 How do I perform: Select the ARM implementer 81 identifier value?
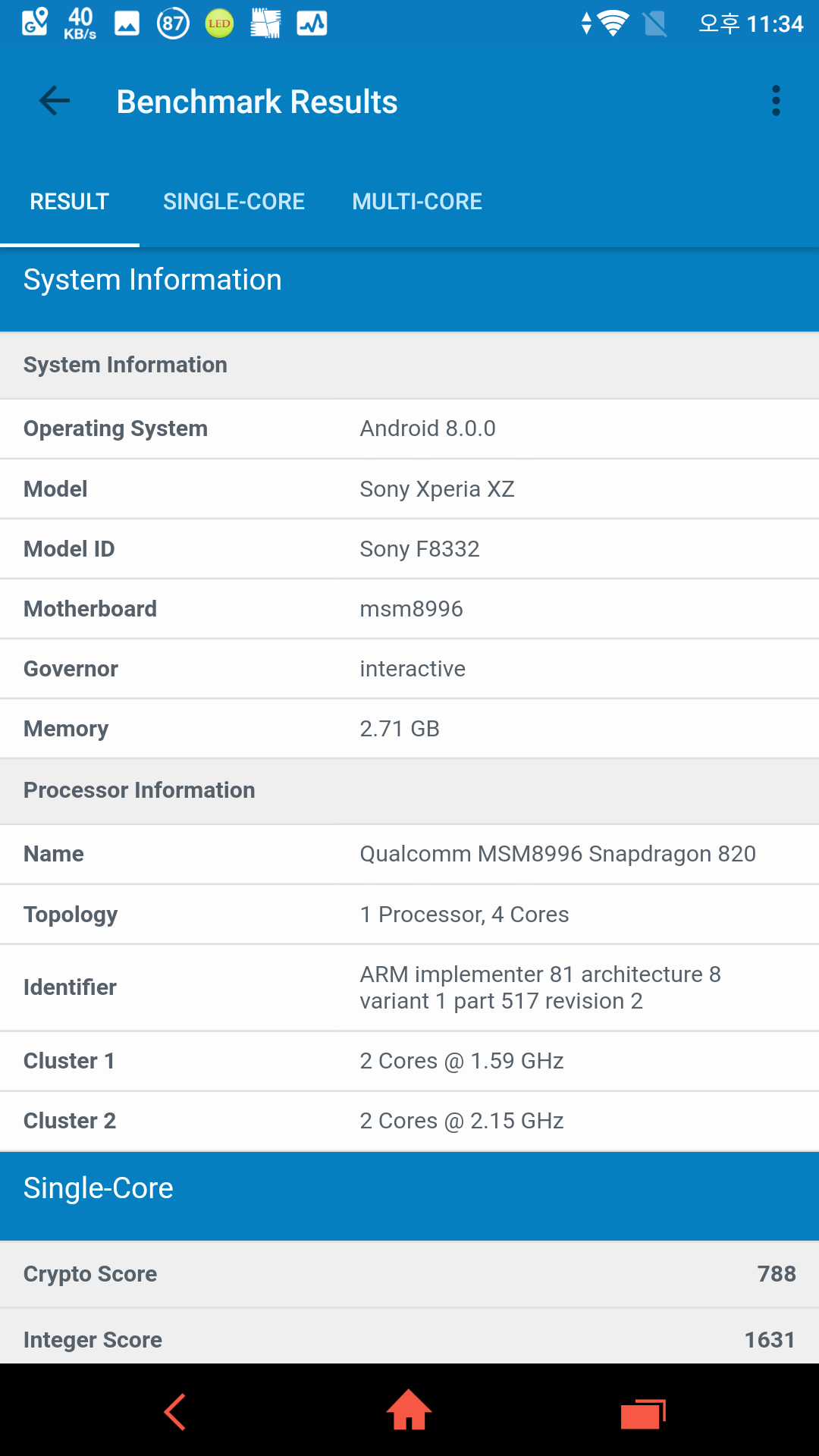(540, 987)
